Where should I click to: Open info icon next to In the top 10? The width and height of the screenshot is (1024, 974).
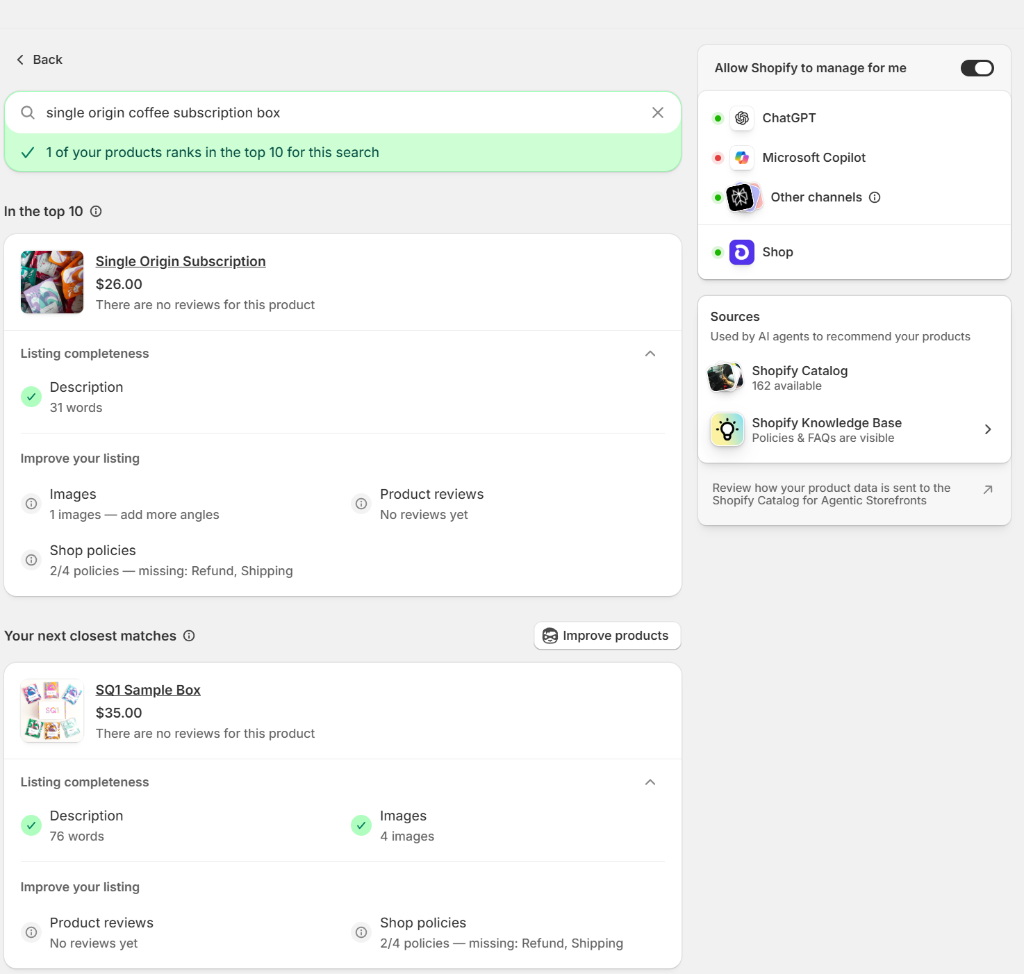coord(96,211)
